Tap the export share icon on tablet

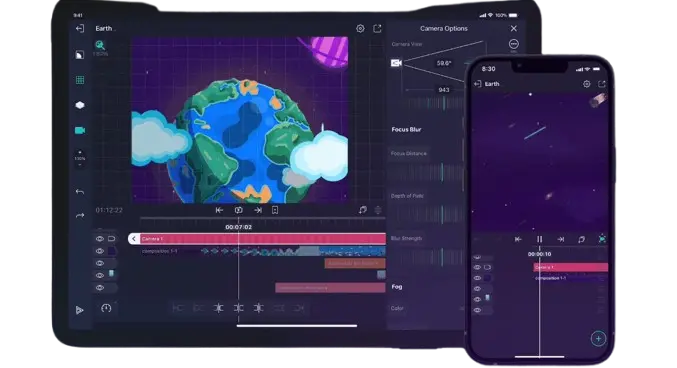pos(377,29)
